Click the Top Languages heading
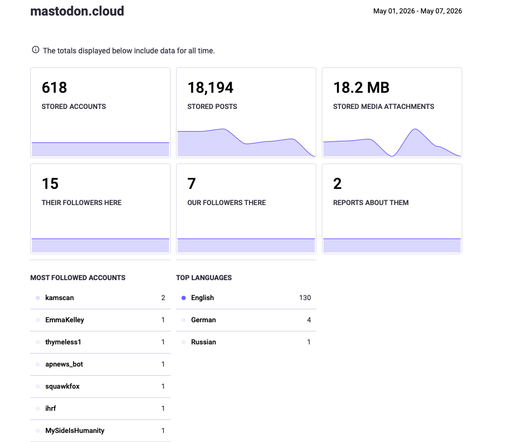520x442 pixels. click(204, 278)
